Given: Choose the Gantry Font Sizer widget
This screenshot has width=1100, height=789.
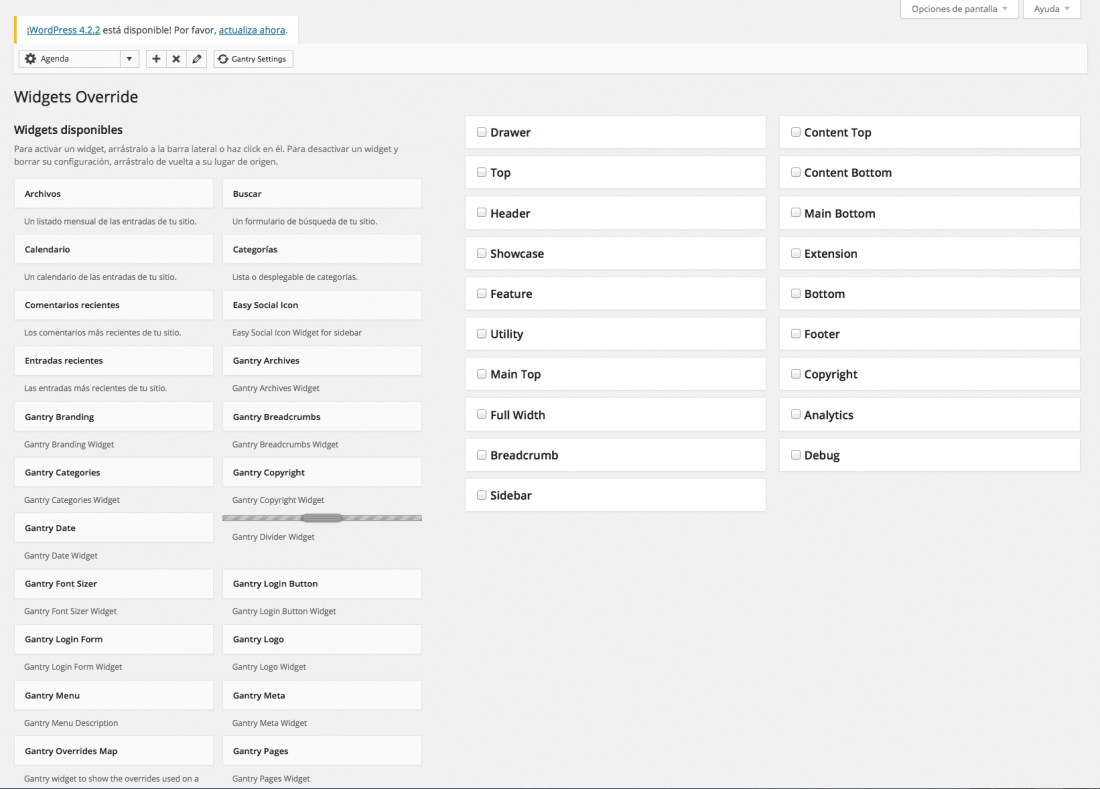Looking at the screenshot, I should [x=114, y=584].
